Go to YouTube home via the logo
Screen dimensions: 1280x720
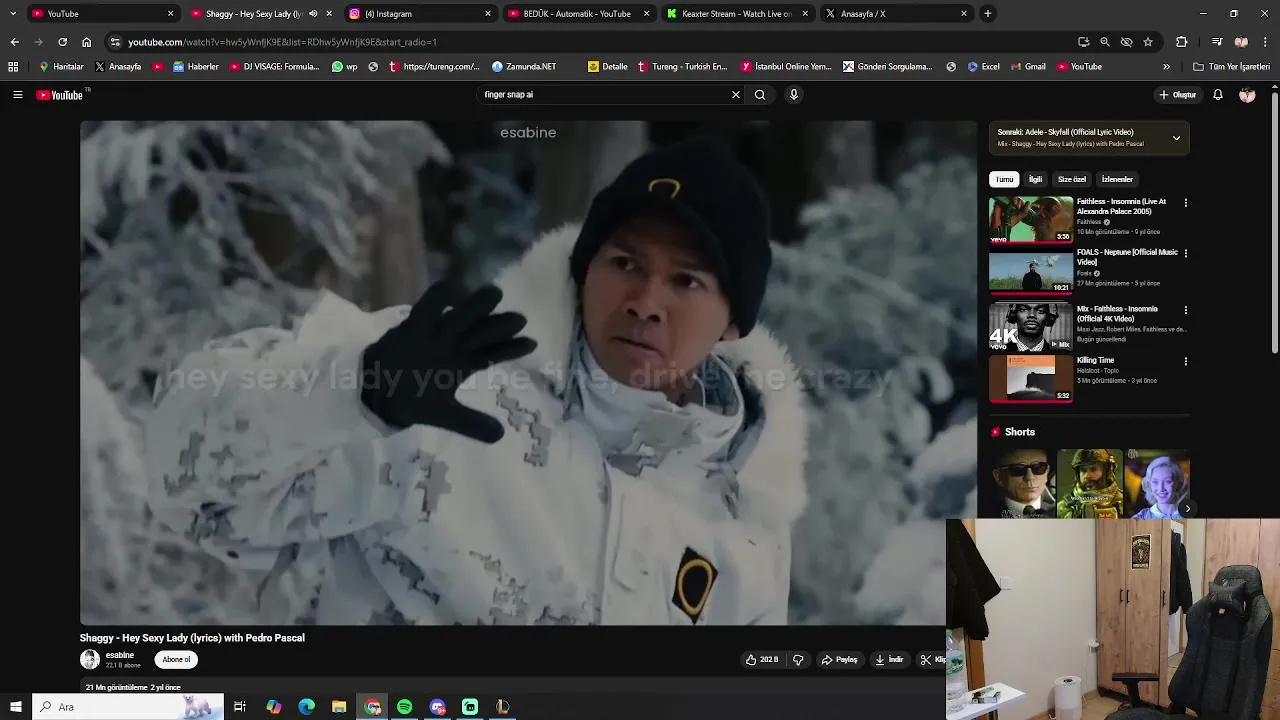coord(59,95)
